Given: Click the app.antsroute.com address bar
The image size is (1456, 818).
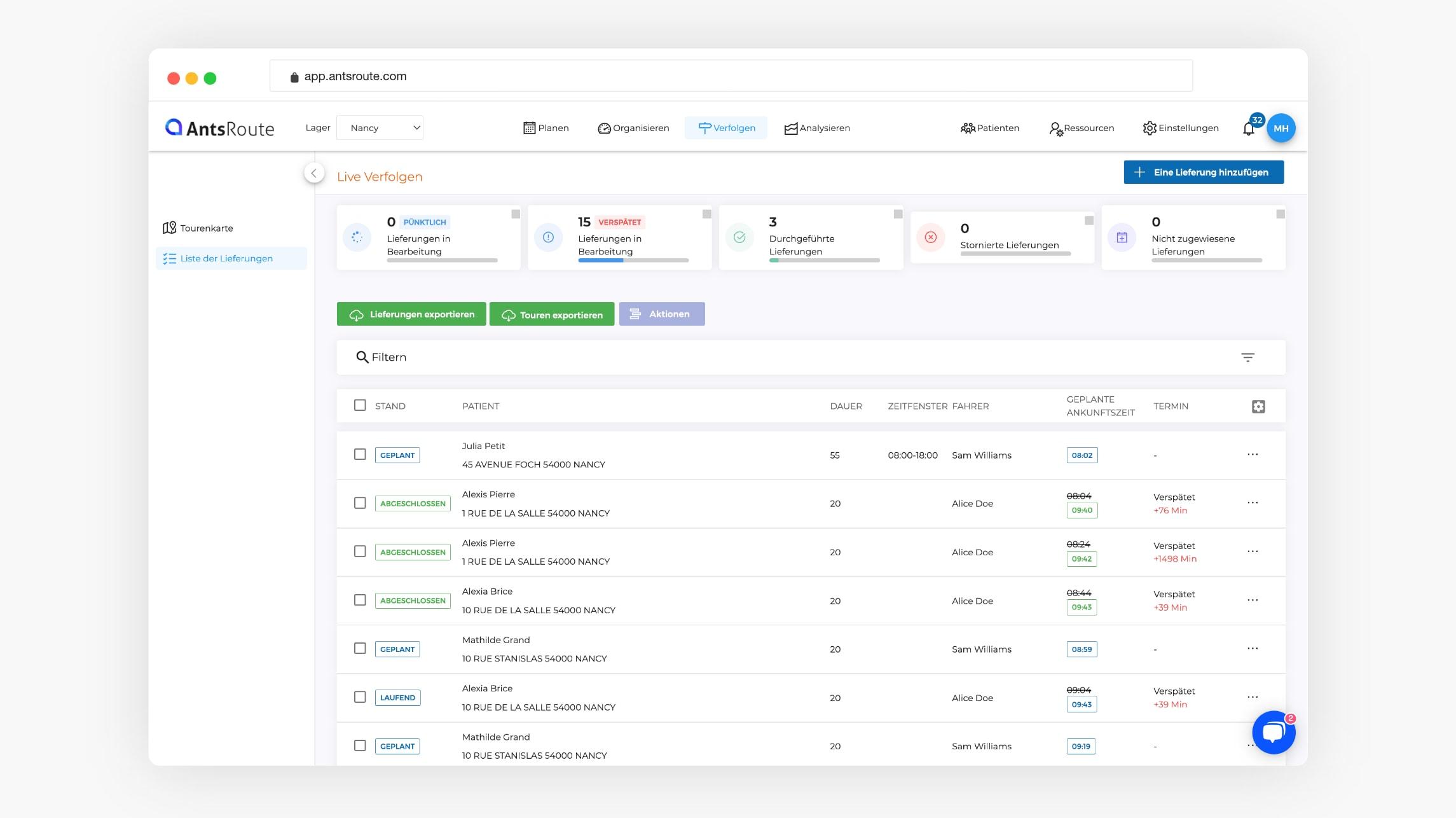Looking at the screenshot, I should pos(731,76).
